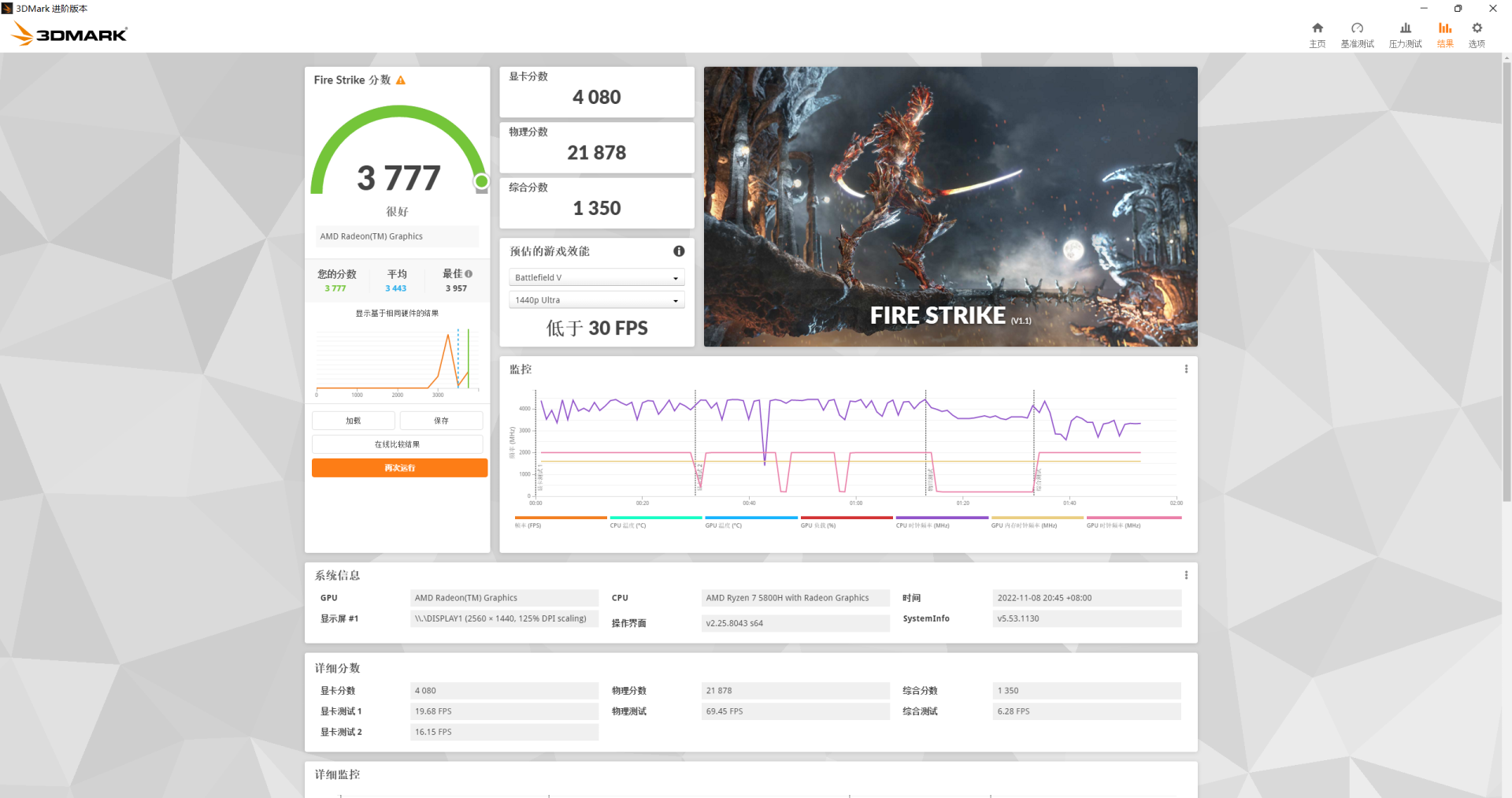
Task: Click the 综合测试 value 6.28 FPS
Action: point(1087,711)
